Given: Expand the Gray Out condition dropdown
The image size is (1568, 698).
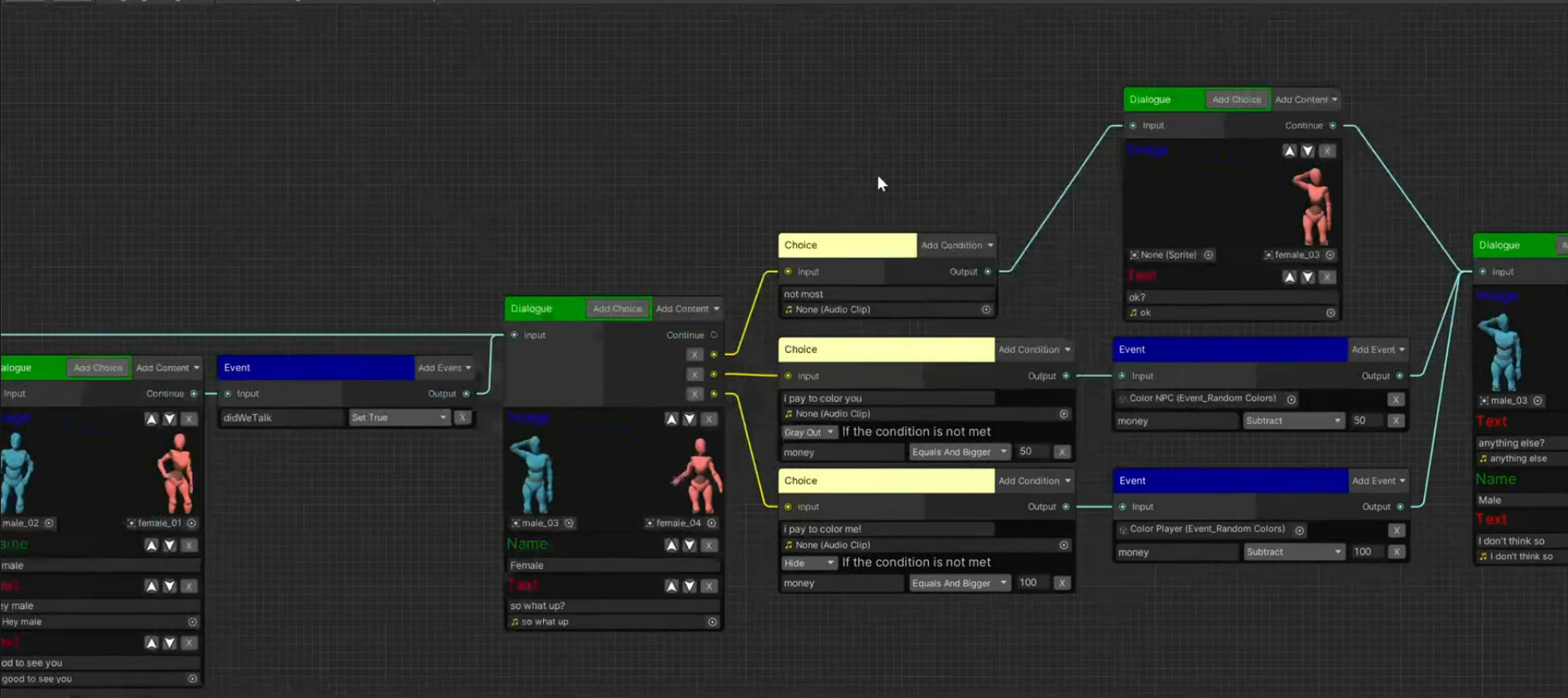Looking at the screenshot, I should [x=808, y=432].
